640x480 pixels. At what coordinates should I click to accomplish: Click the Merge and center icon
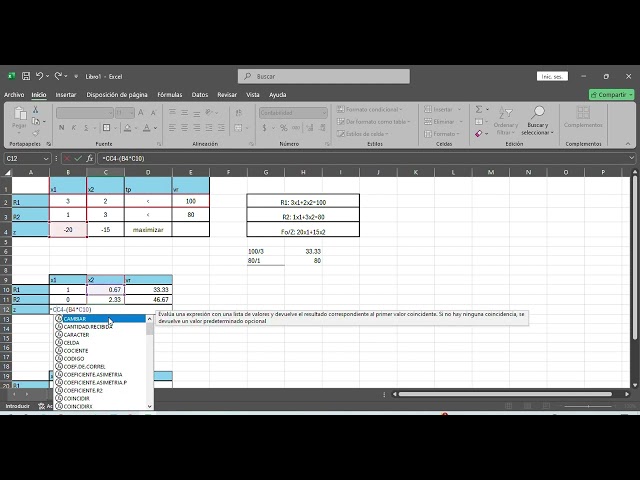coord(239,128)
